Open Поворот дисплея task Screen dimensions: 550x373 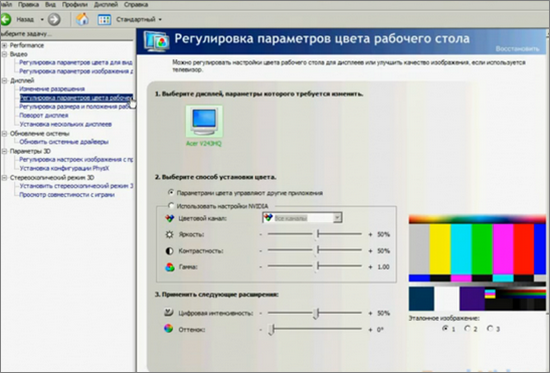click(44, 115)
